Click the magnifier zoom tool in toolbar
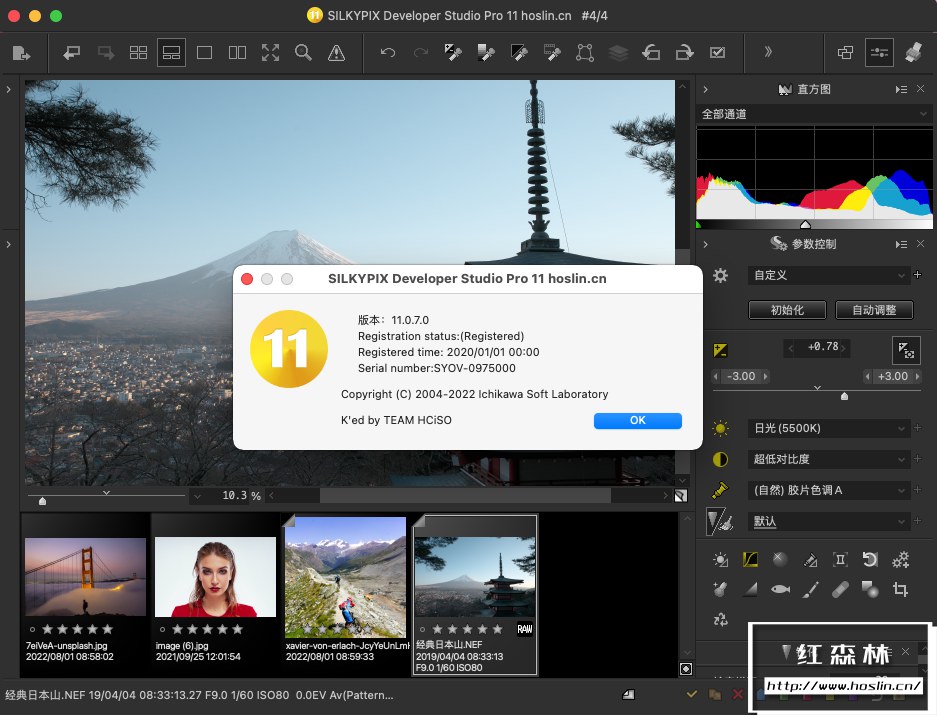 tap(303, 53)
